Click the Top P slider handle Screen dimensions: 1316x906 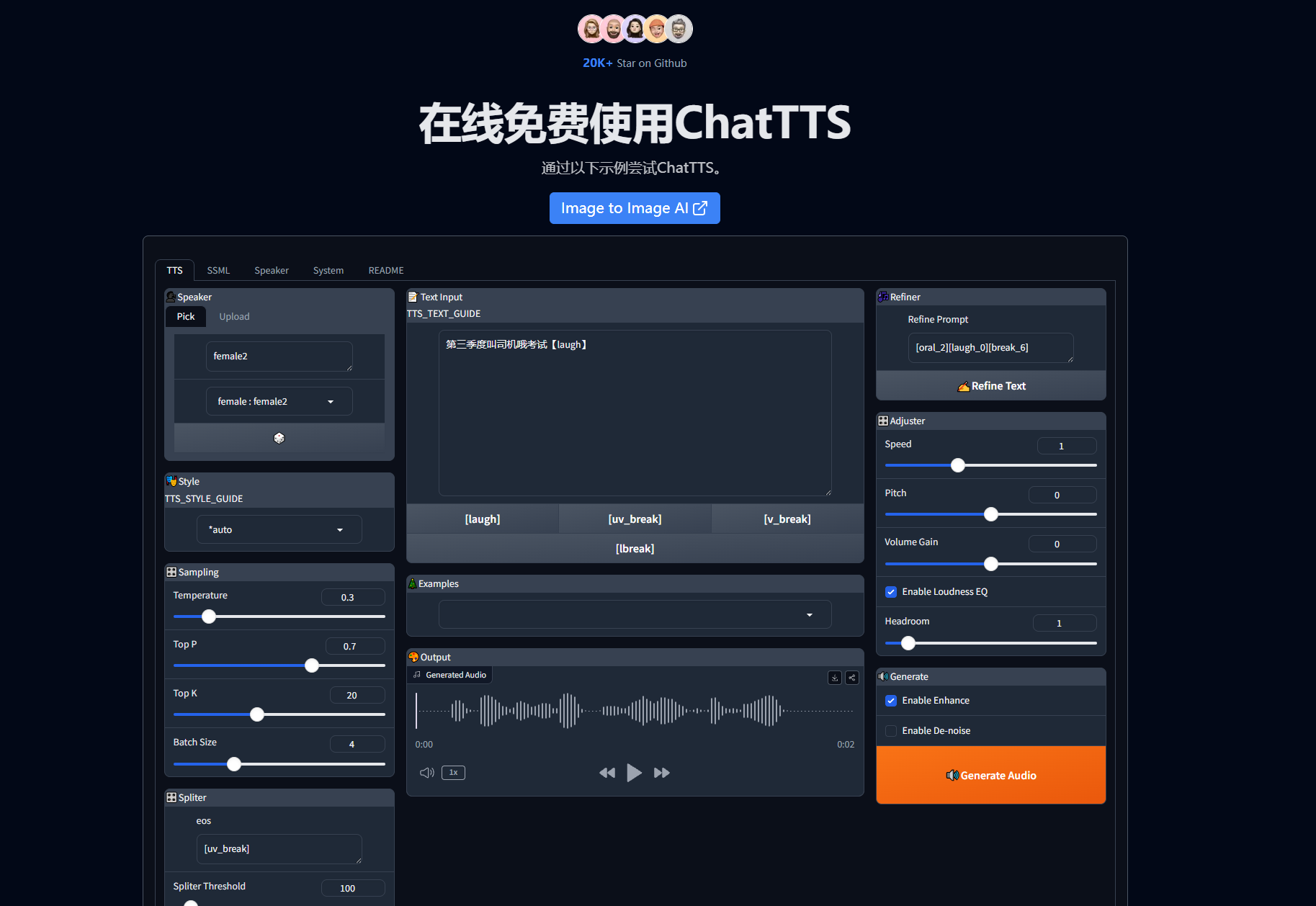pyautogui.click(x=312, y=665)
